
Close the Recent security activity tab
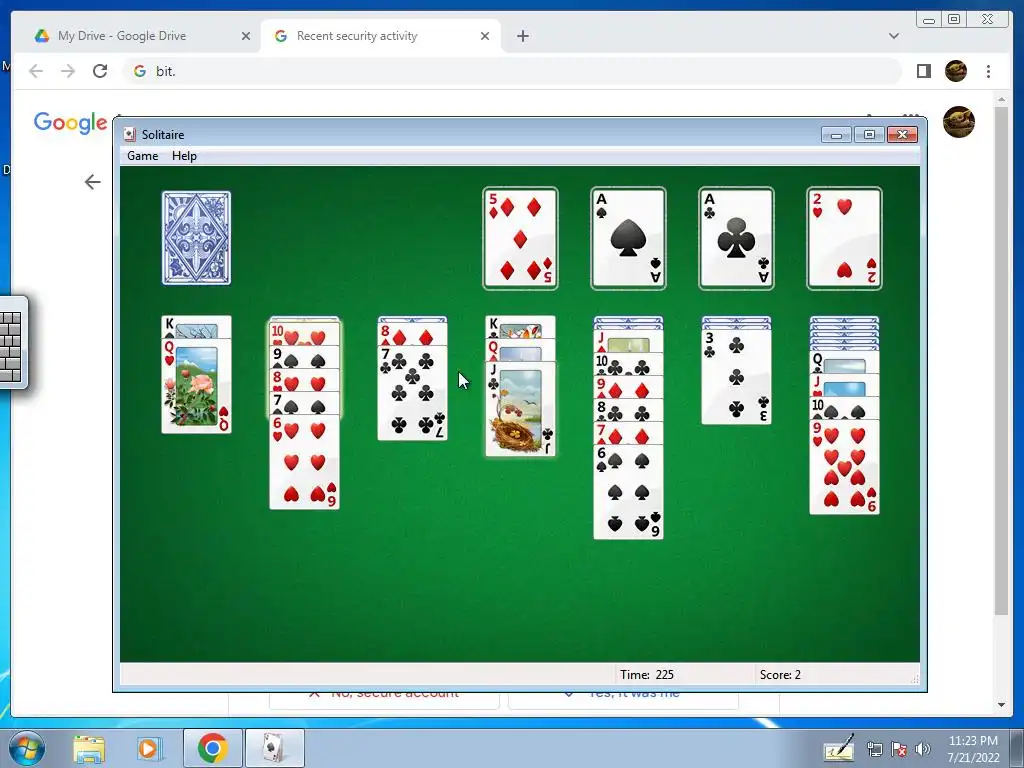pyautogui.click(x=485, y=36)
